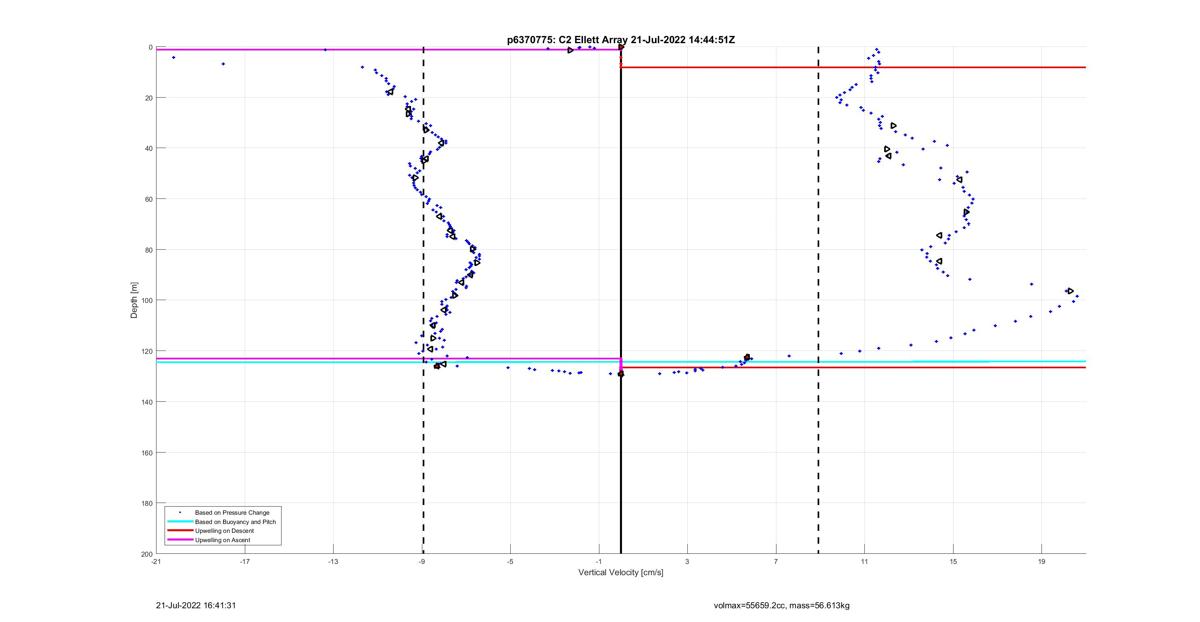This screenshot has height=622, width=1200.
Task: Click the x-axis tick label '-1'
Action: pos(598,561)
